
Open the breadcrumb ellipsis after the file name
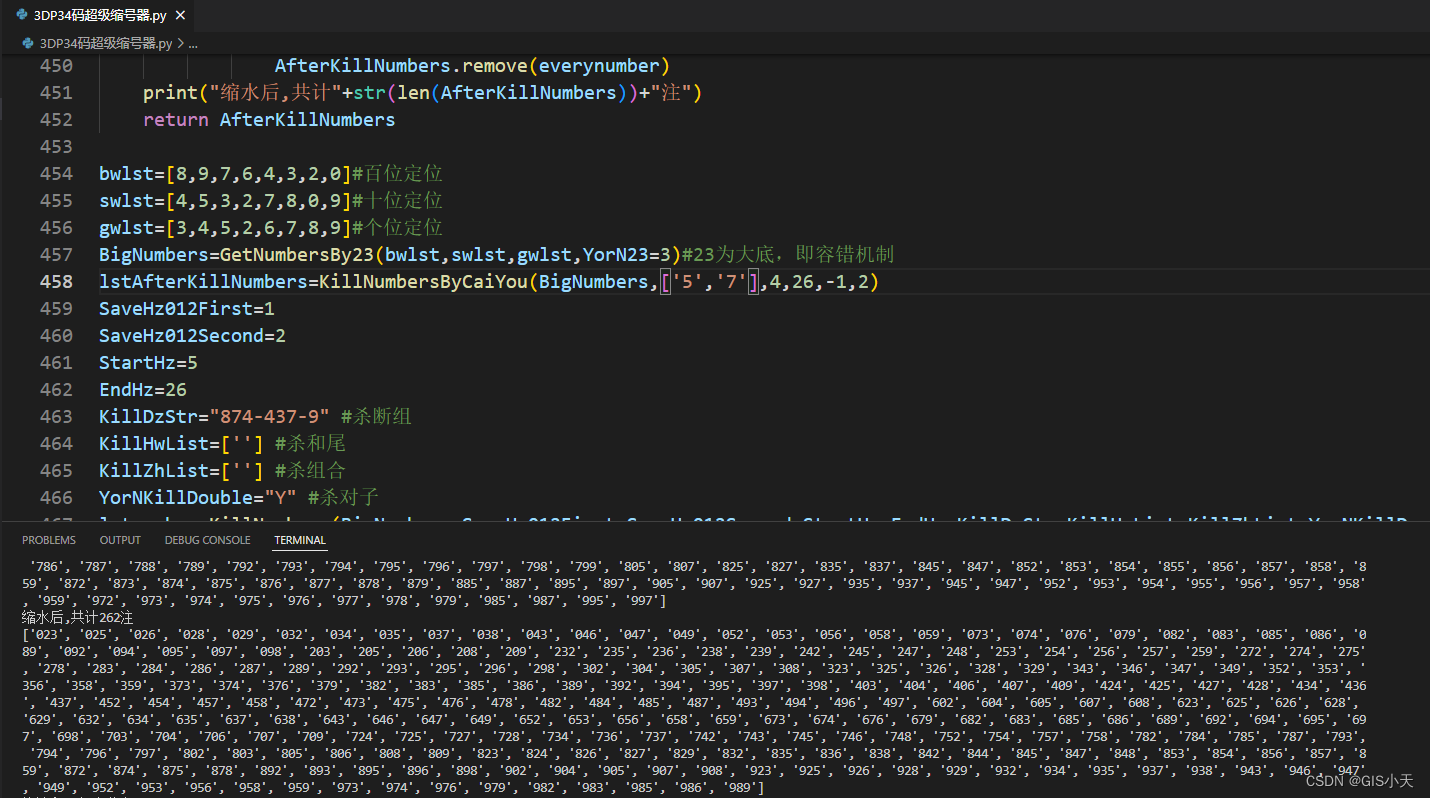[193, 43]
